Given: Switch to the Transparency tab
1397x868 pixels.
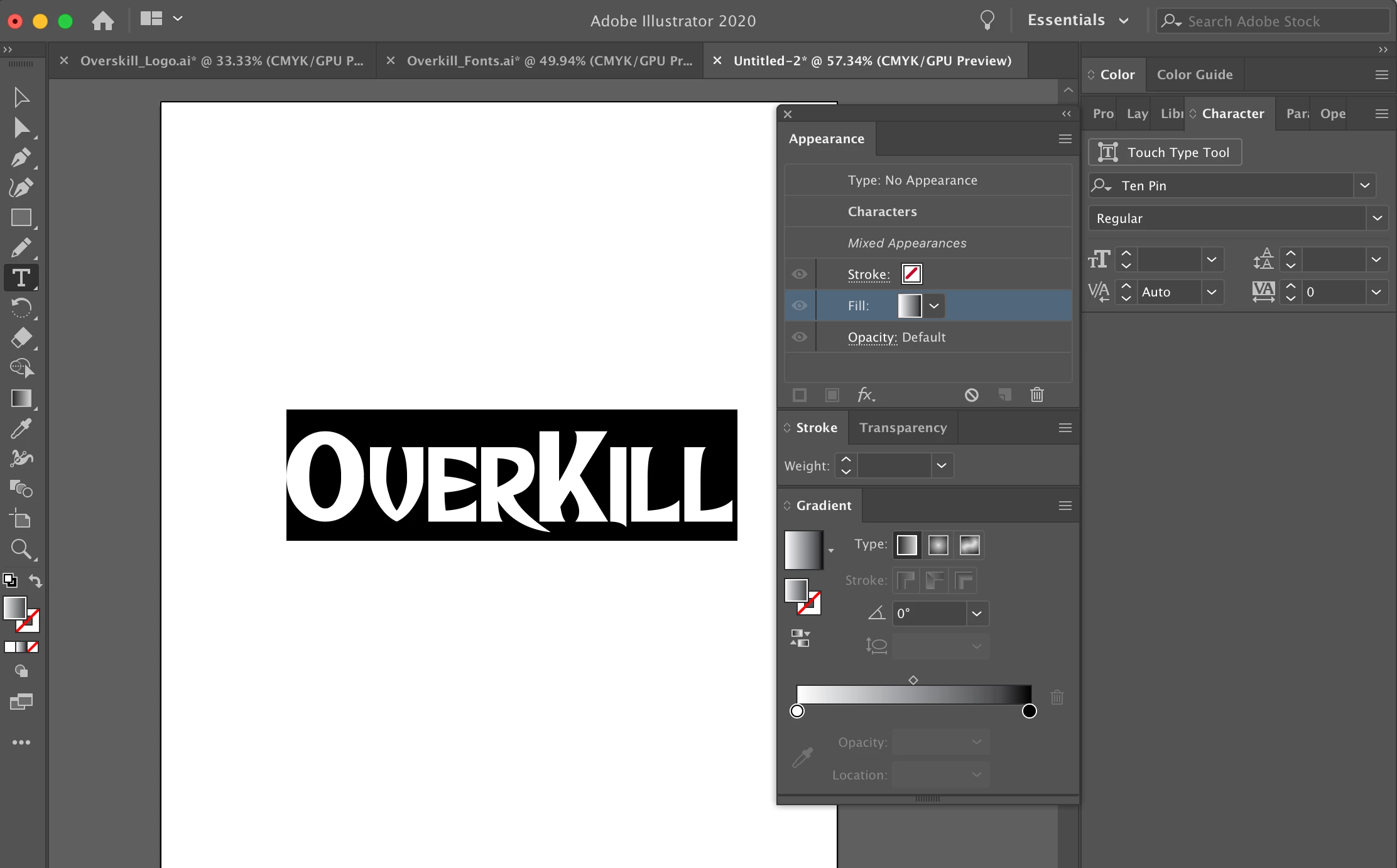Looking at the screenshot, I should pos(903,428).
